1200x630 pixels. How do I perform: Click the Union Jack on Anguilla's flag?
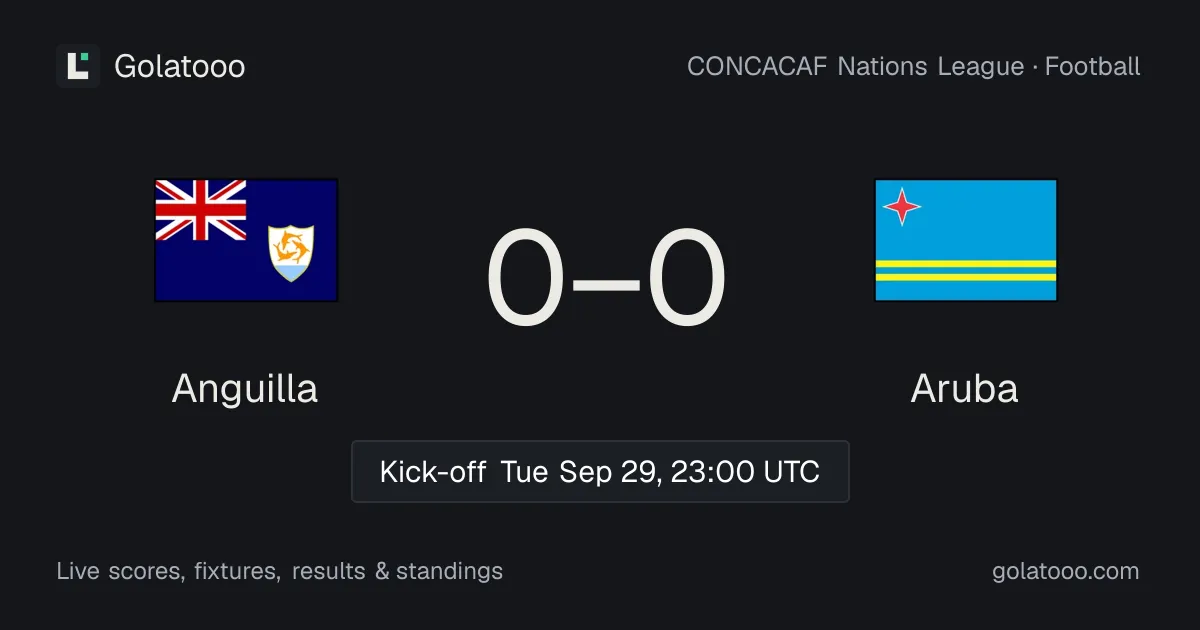[201, 210]
